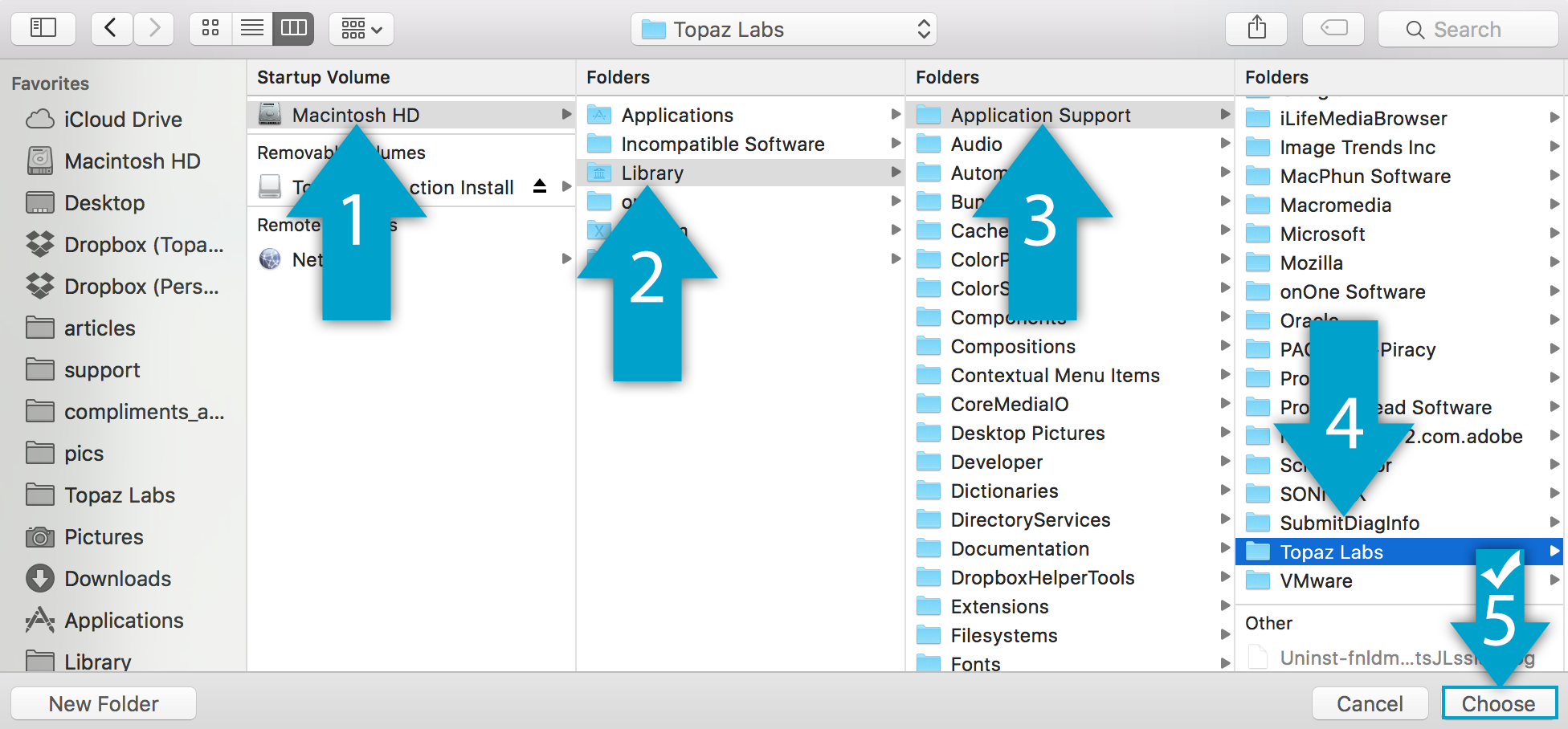Image resolution: width=1568 pixels, height=729 pixels.
Task: Click the Cancel button
Action: [x=1370, y=703]
